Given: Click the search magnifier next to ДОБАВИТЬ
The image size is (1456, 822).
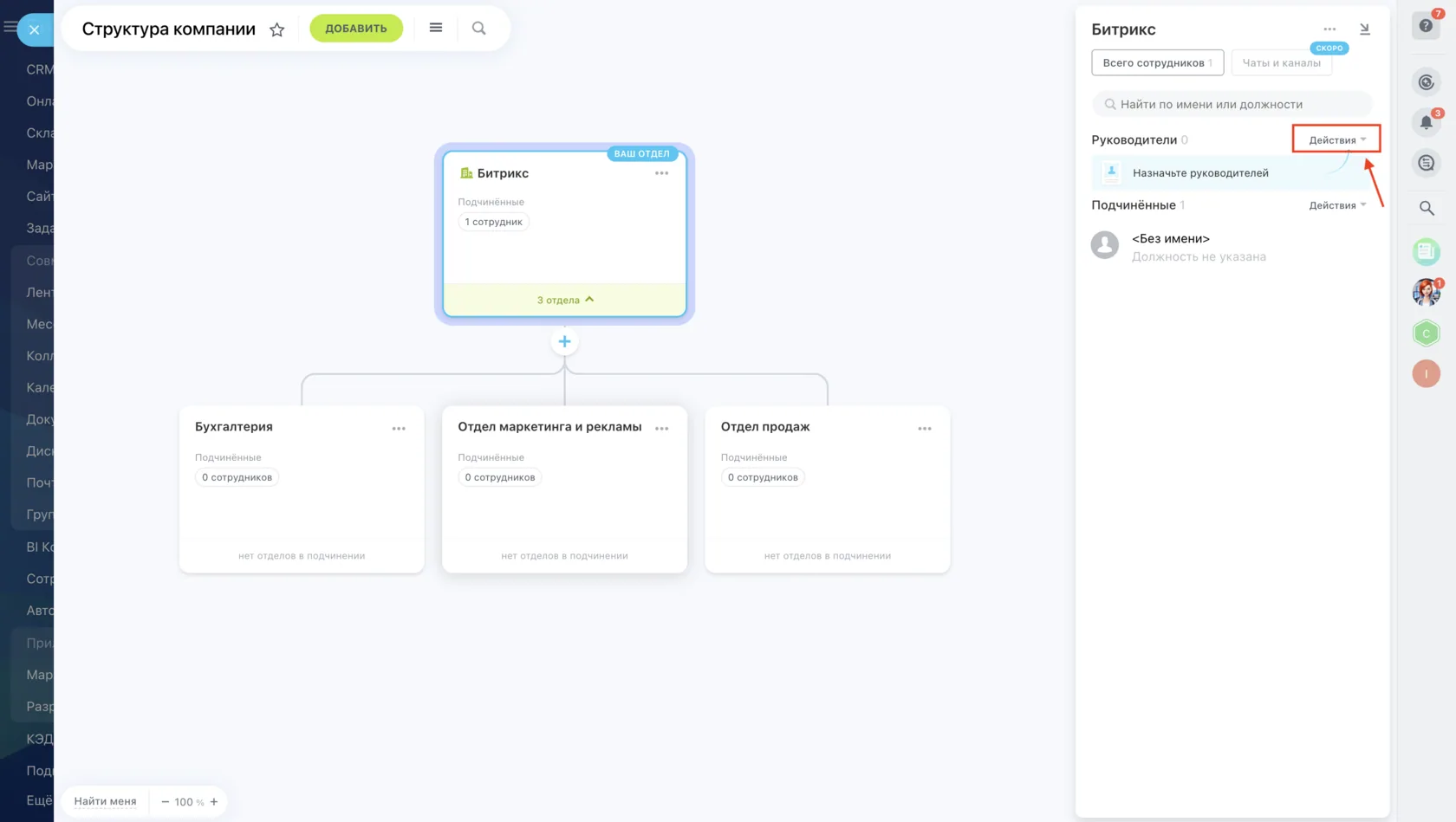Looking at the screenshot, I should click(479, 29).
